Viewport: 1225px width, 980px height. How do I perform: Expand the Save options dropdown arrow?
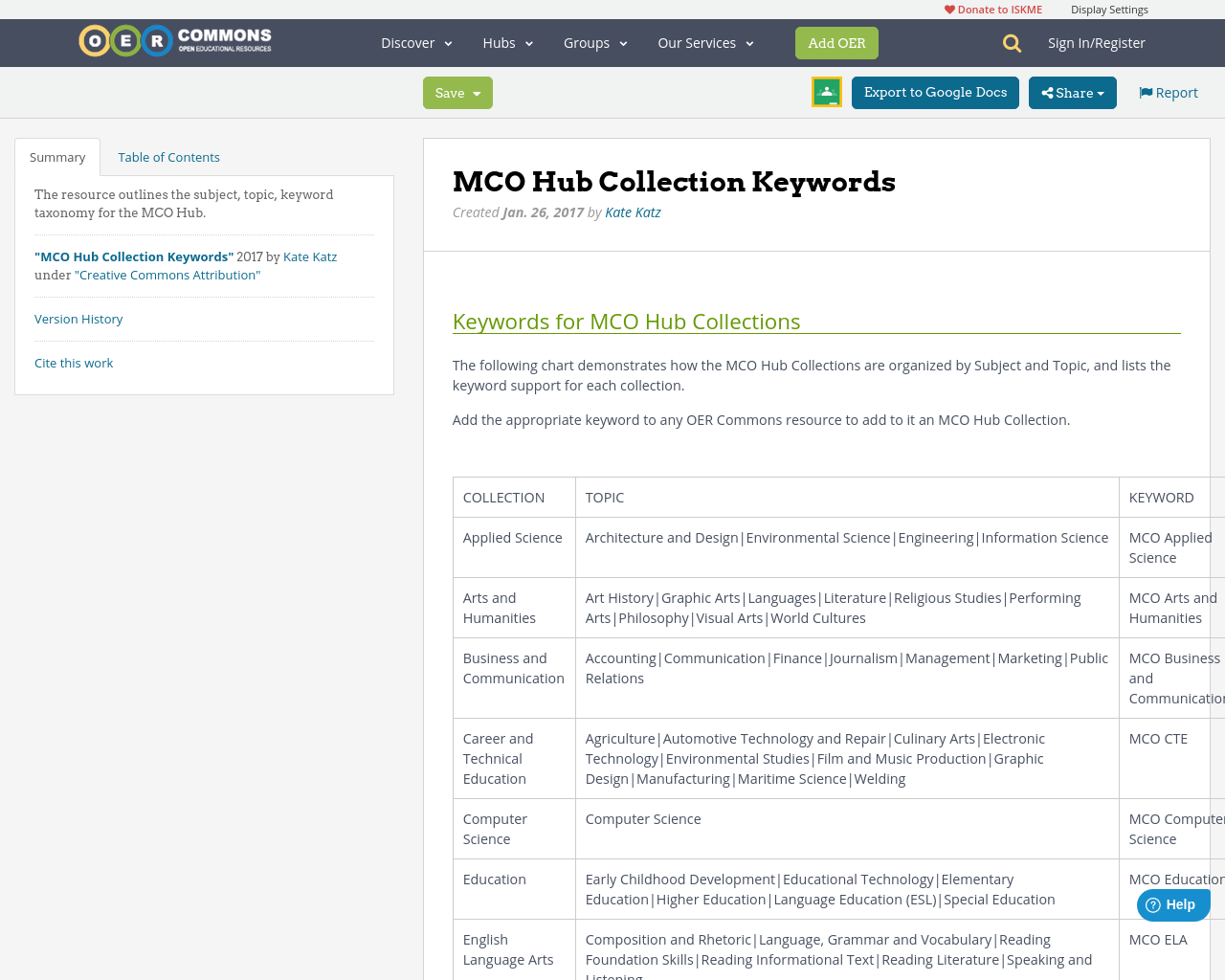pyautogui.click(x=477, y=93)
